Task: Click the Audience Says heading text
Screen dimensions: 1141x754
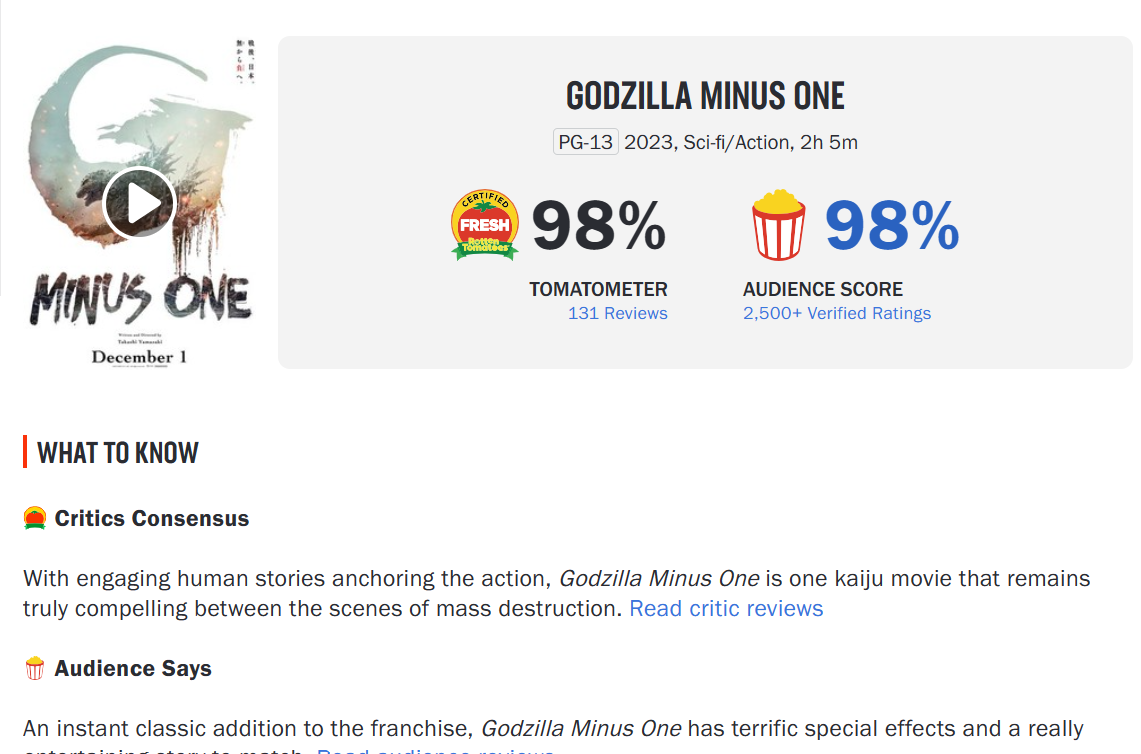Action: (133, 668)
